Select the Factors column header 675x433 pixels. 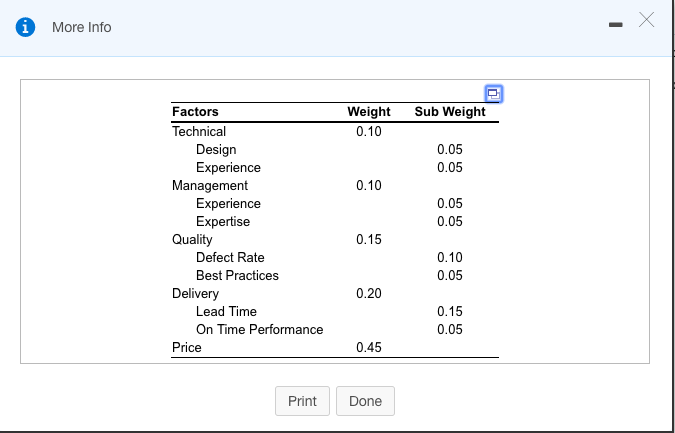coord(195,112)
